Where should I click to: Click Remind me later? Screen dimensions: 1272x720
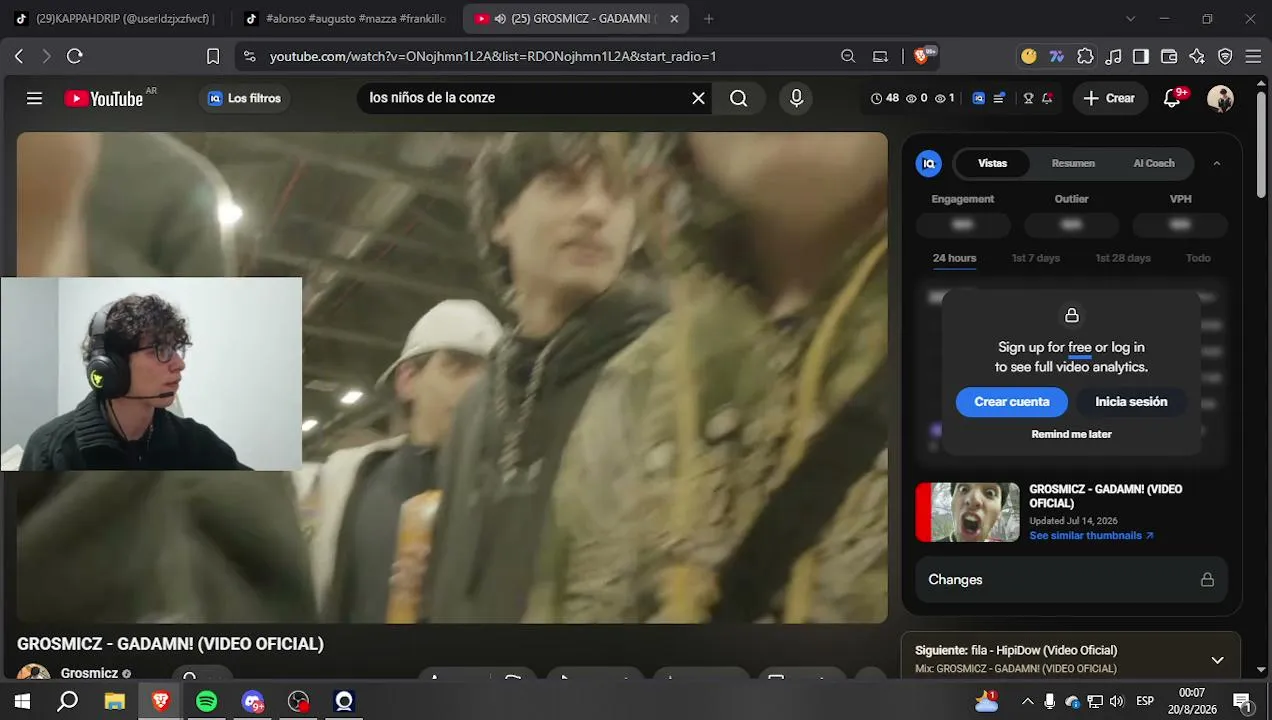(x=1071, y=434)
